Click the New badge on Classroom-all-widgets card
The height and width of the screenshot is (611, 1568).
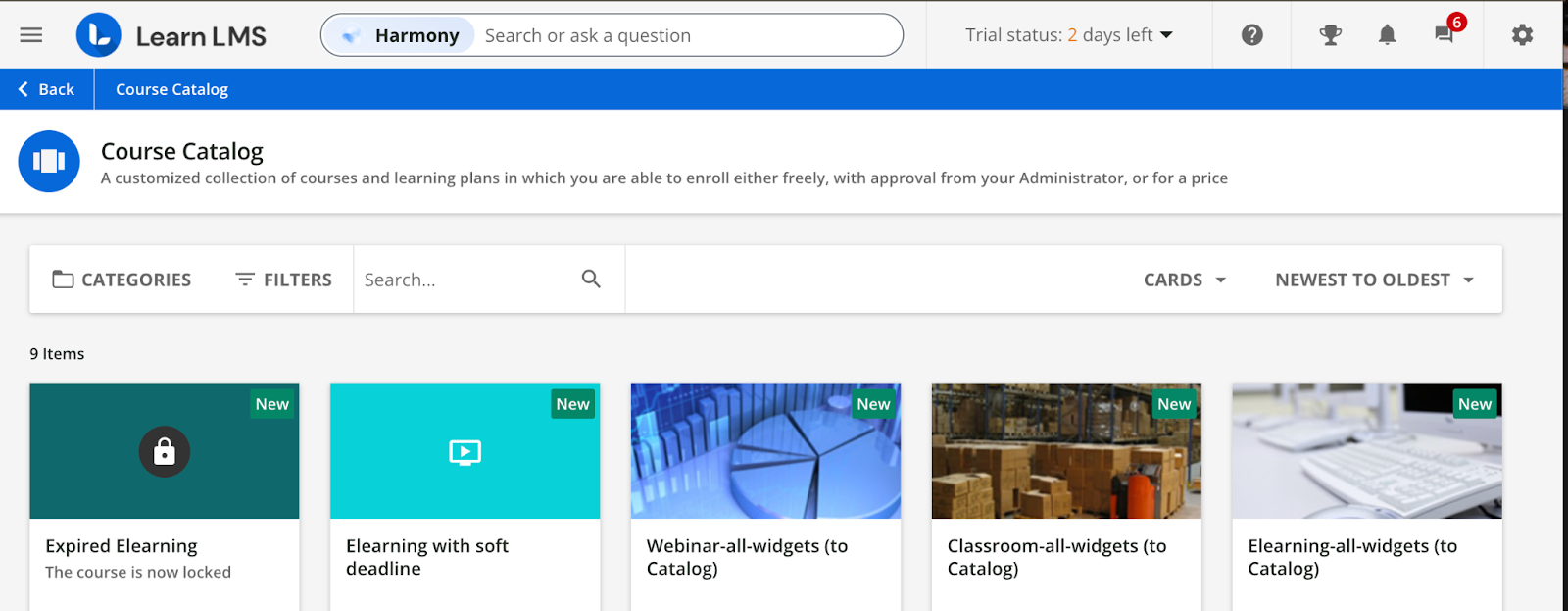pyautogui.click(x=1174, y=404)
